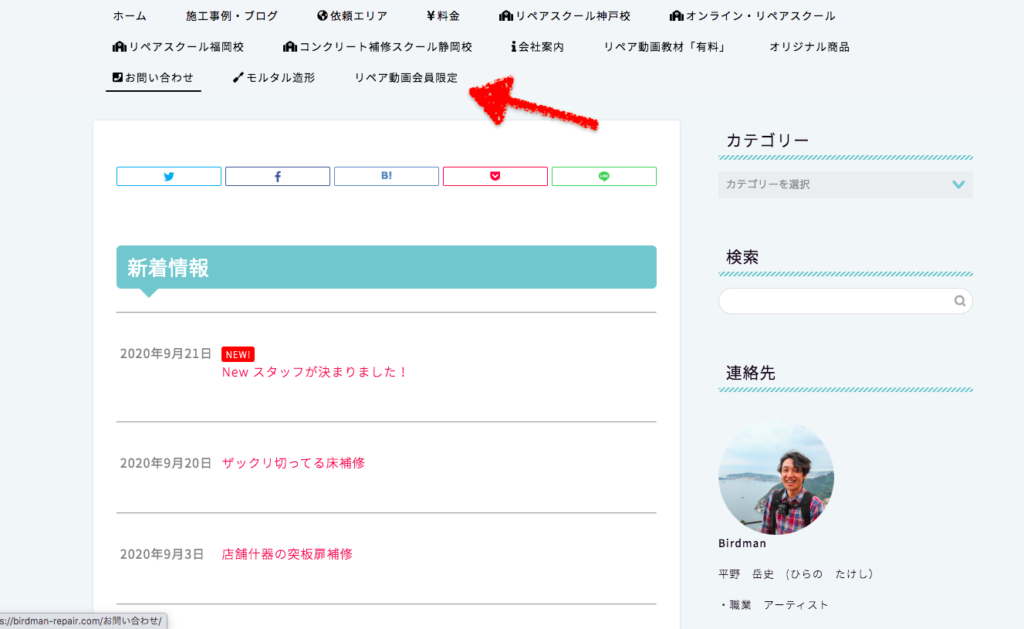Open リペア動画会員限定 menu item

(x=405, y=77)
